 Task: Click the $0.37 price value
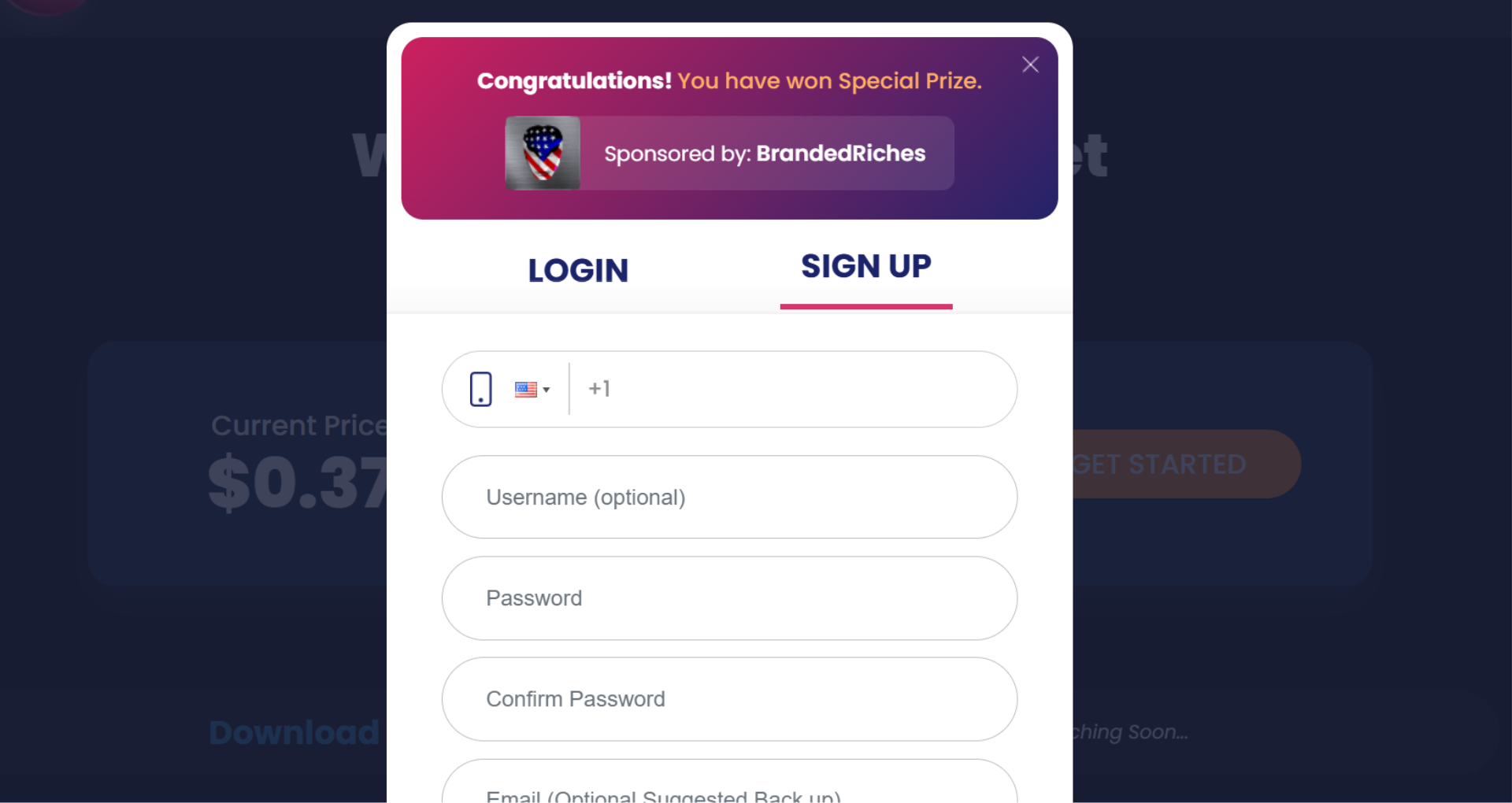point(295,481)
